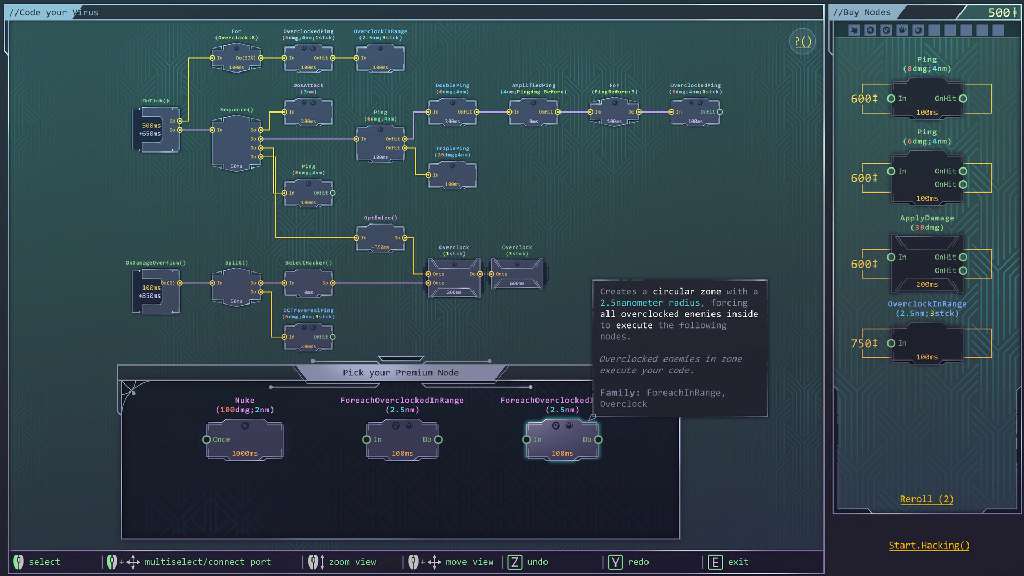This screenshot has width=1024, height=576.
Task: Click Start.Hacking() link
Action: click(929, 545)
